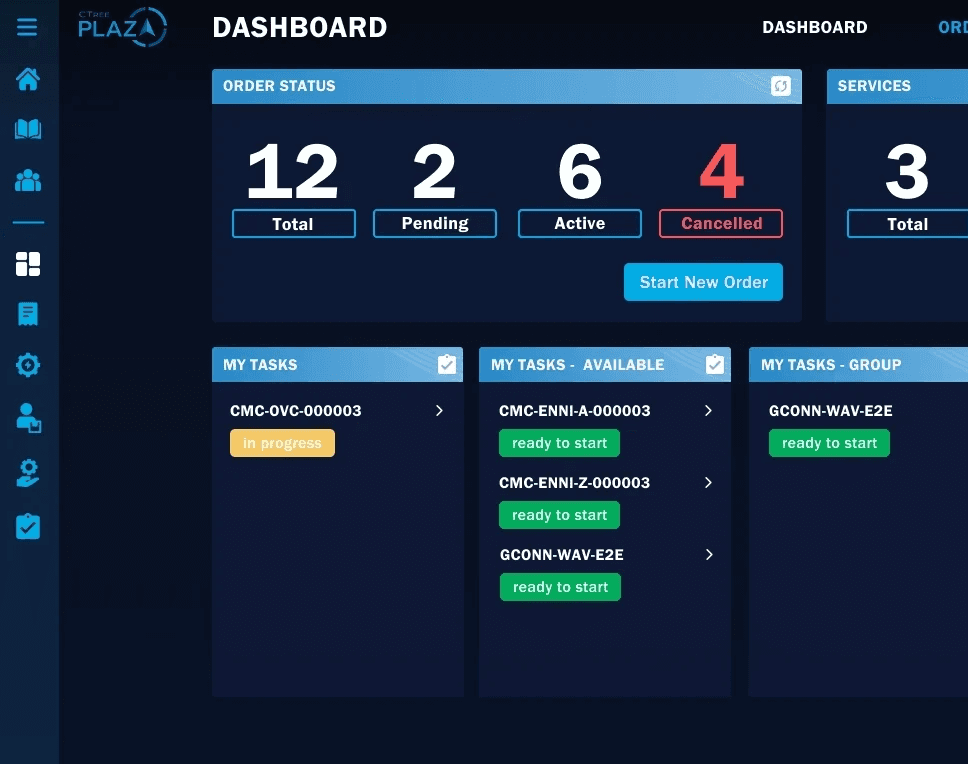This screenshot has width=968, height=764.
Task: Click the MY TASKS panel title
Action: 260,365
